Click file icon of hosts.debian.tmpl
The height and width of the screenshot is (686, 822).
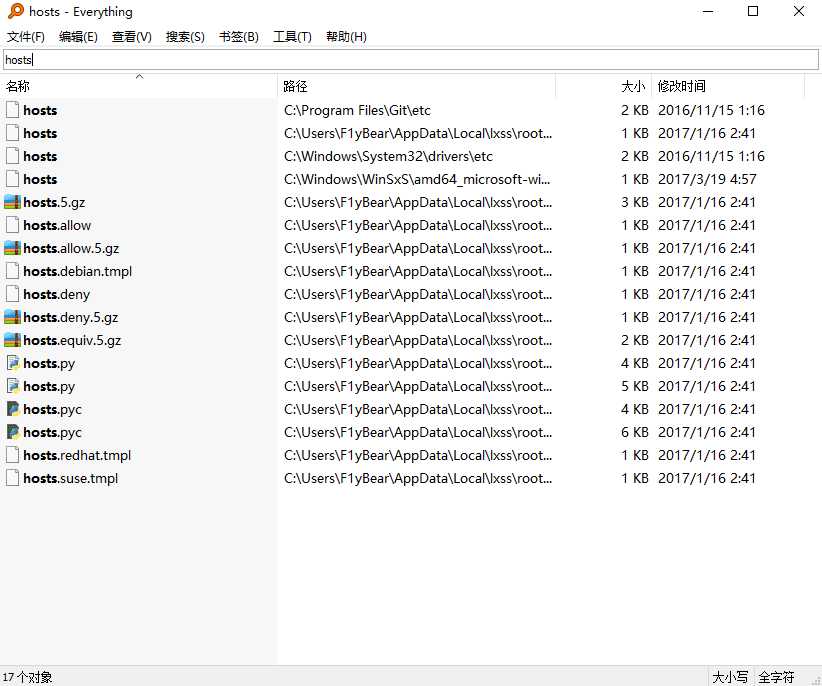click(13, 271)
